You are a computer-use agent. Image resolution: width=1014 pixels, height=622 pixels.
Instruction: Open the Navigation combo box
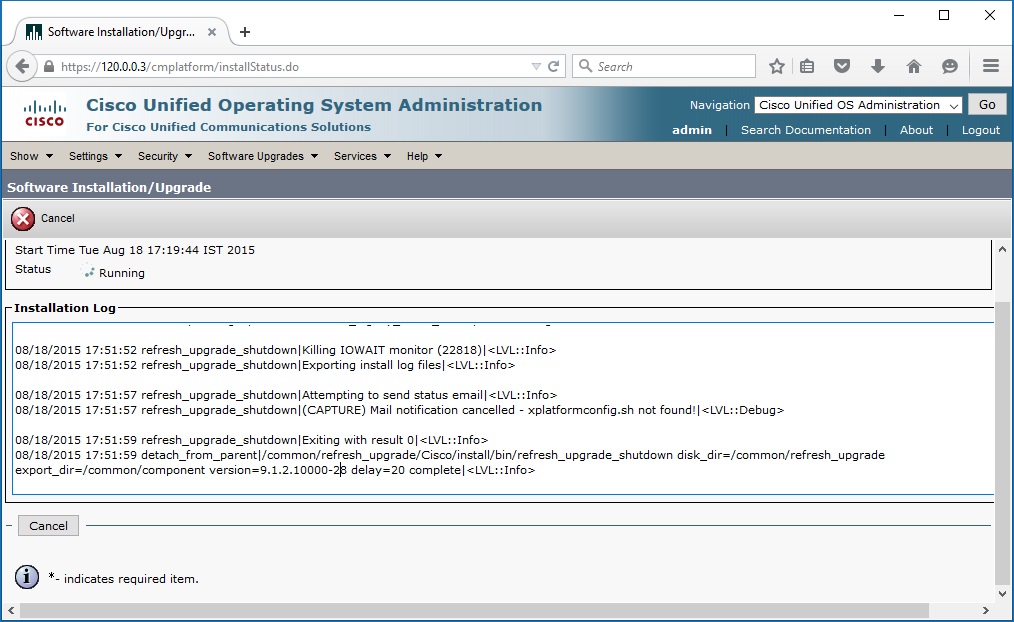858,105
